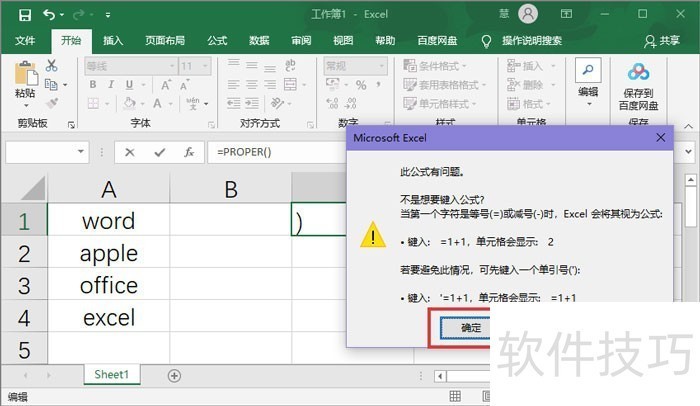Toggle Align Left icon

click(233, 84)
